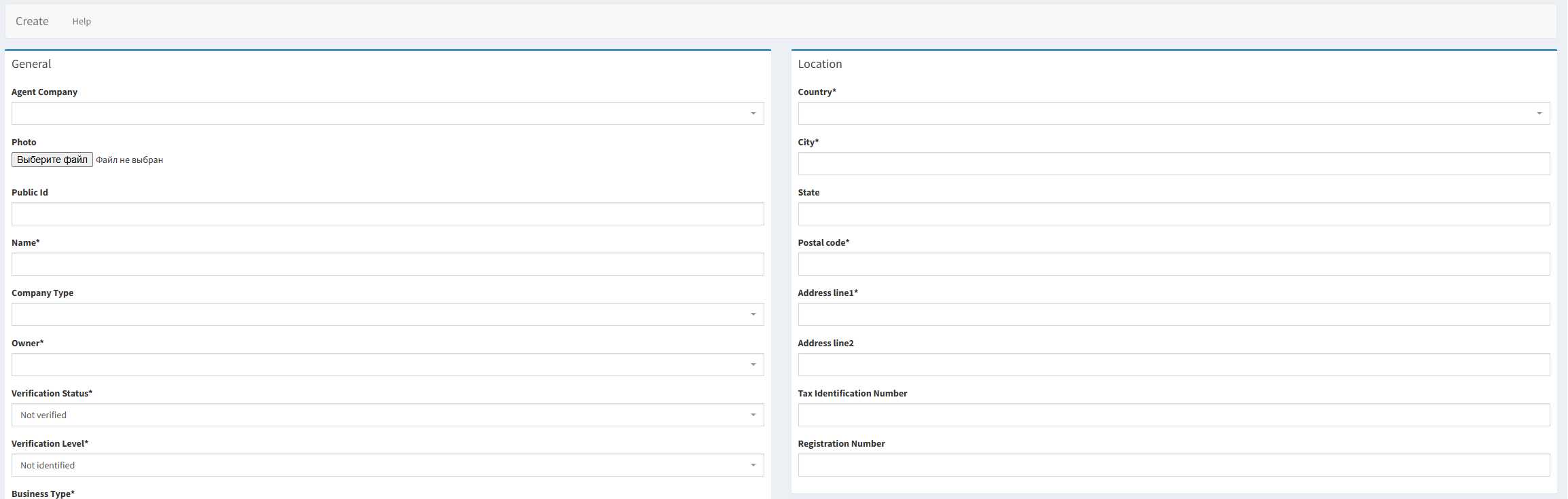Viewport: 1568px width, 499px height.
Task: Focus the Tax Identification Number field
Action: (1173, 415)
